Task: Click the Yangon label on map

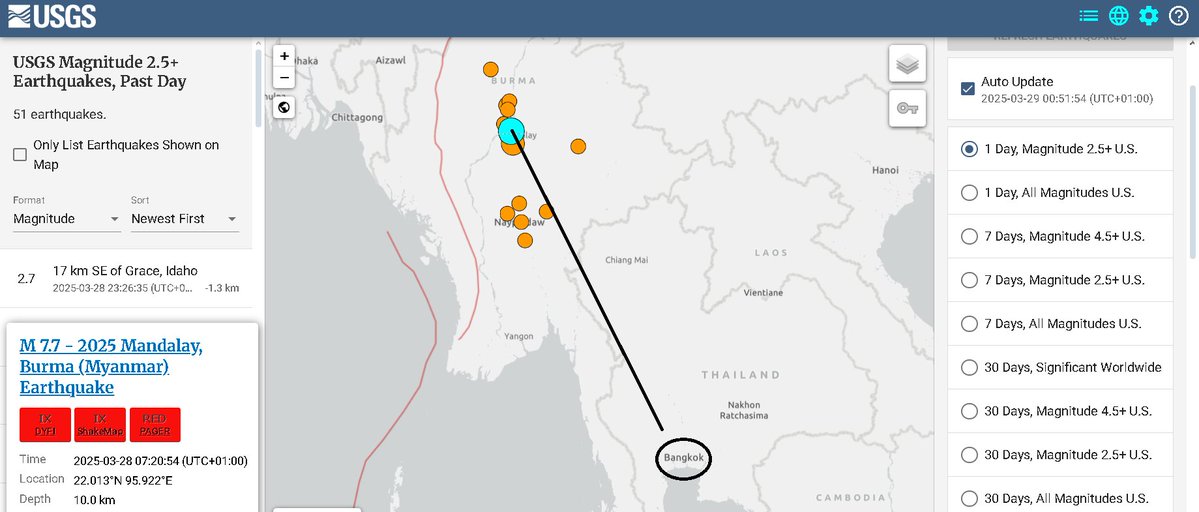Action: click(518, 336)
